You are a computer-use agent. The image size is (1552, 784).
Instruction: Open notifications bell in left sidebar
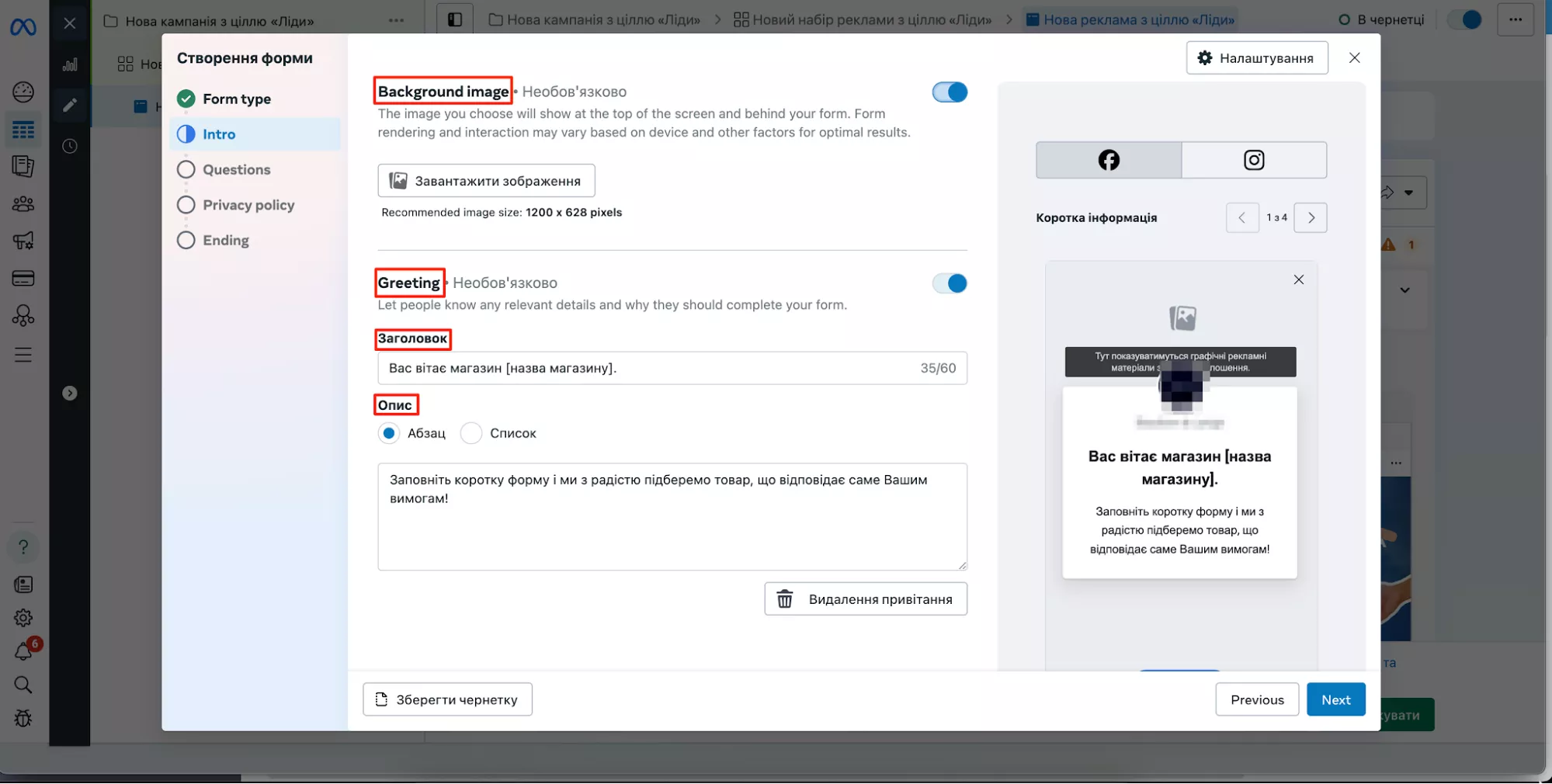coord(23,652)
